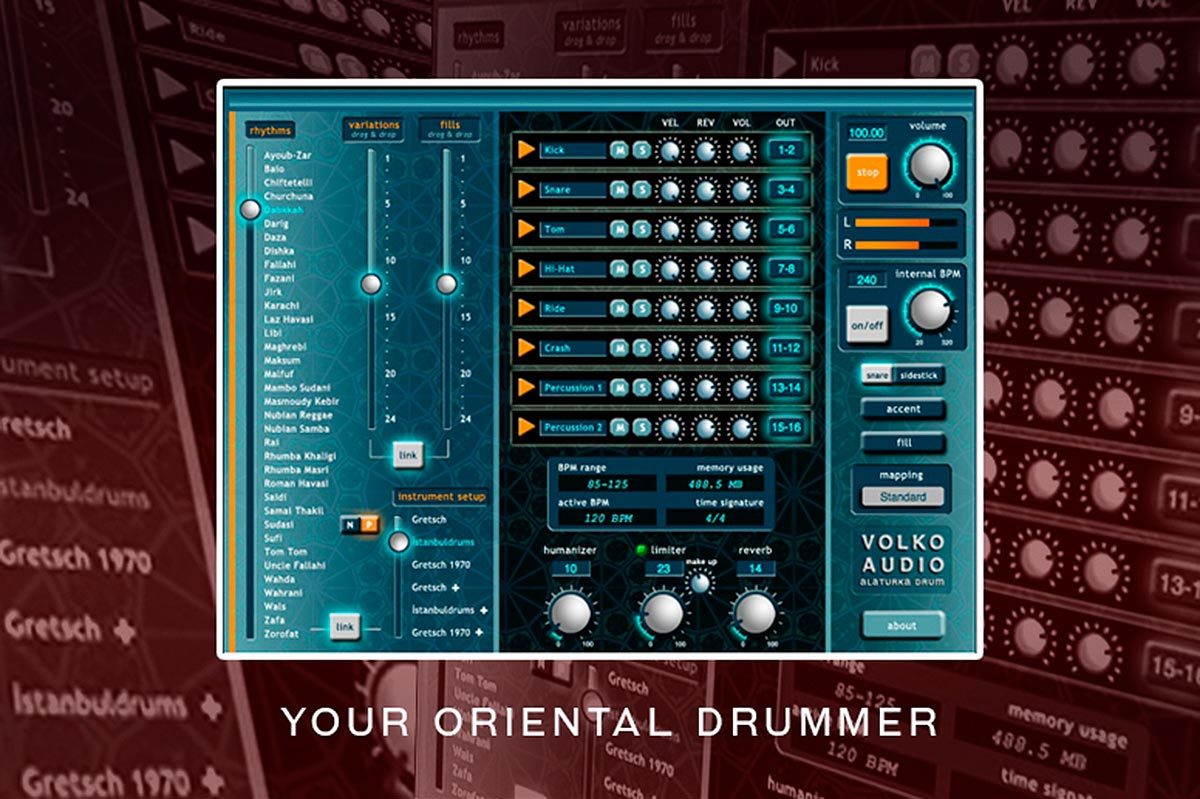
Task: Click the Kick VOL knob
Action: click(x=741, y=151)
